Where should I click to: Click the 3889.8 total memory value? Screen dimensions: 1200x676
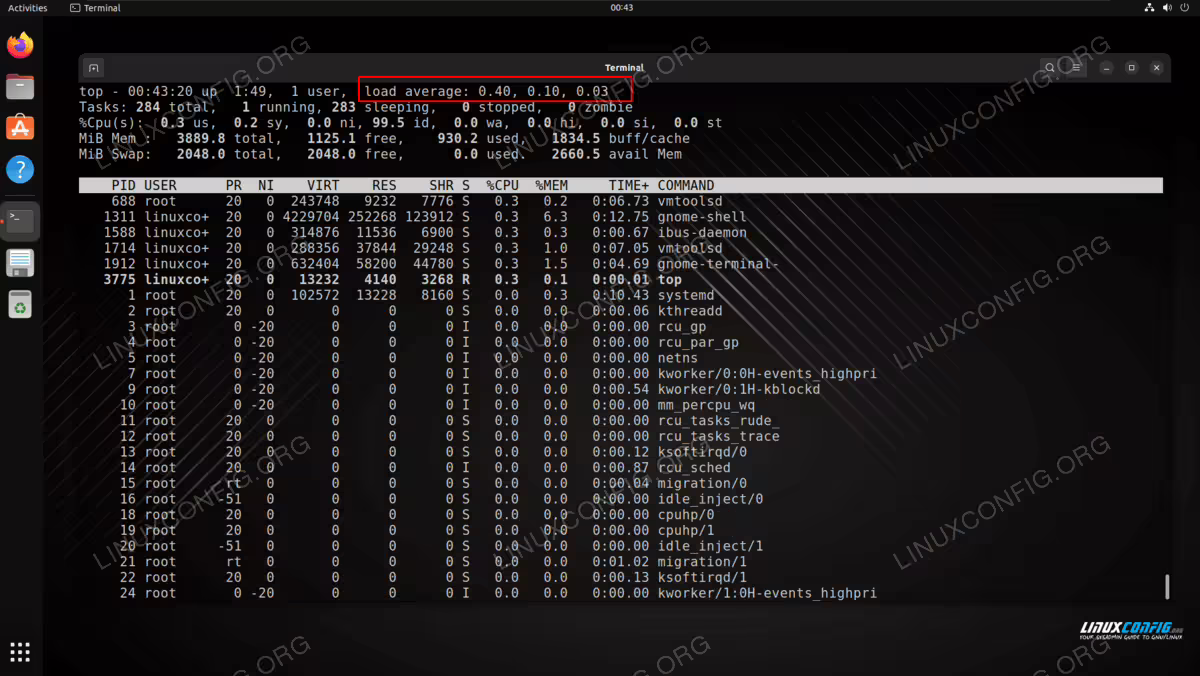click(201, 139)
